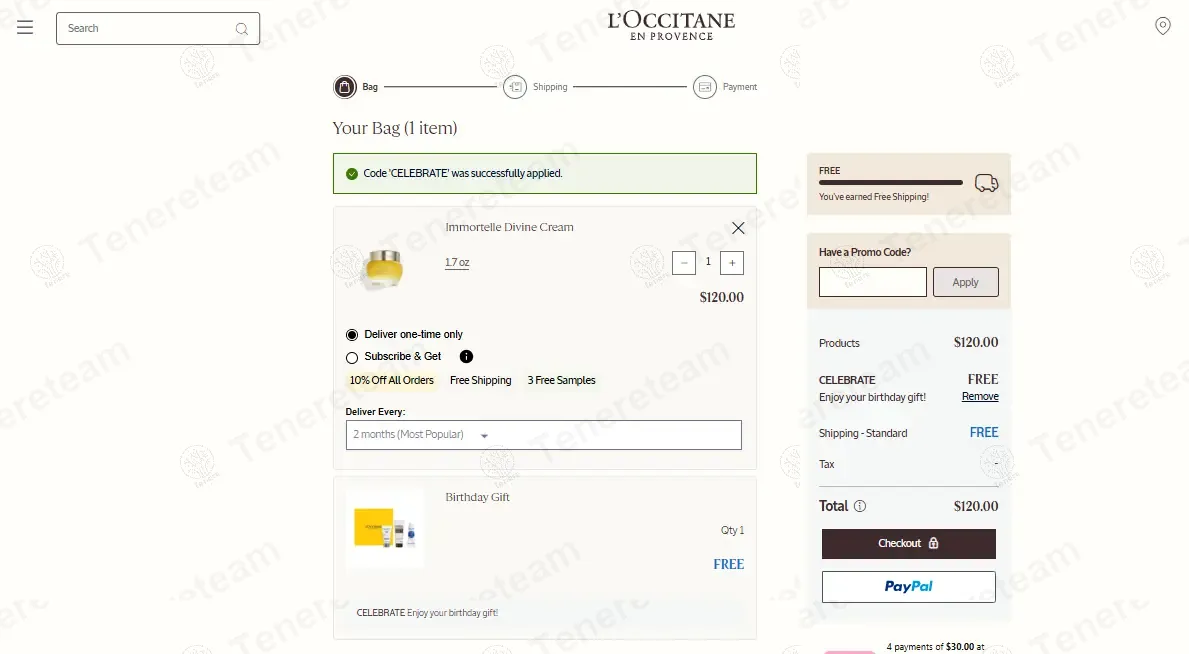Remove Immortelle Divine Cream with X icon
1189x654 pixels.
pyautogui.click(x=738, y=228)
